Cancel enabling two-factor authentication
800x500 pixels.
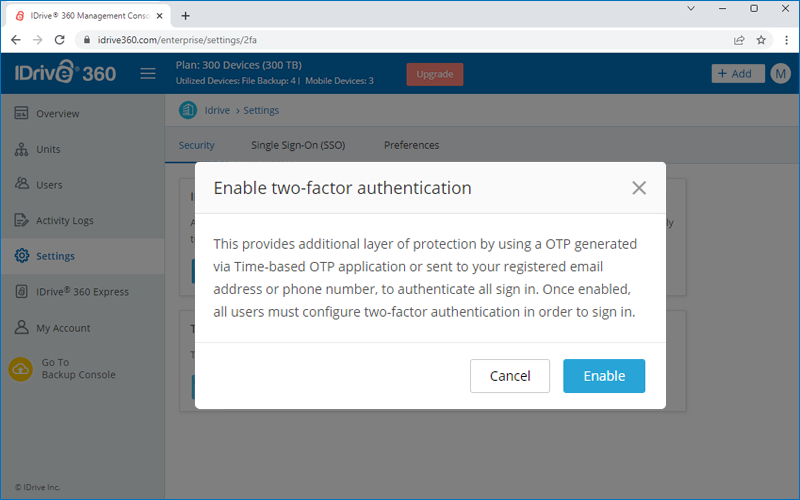(x=510, y=376)
